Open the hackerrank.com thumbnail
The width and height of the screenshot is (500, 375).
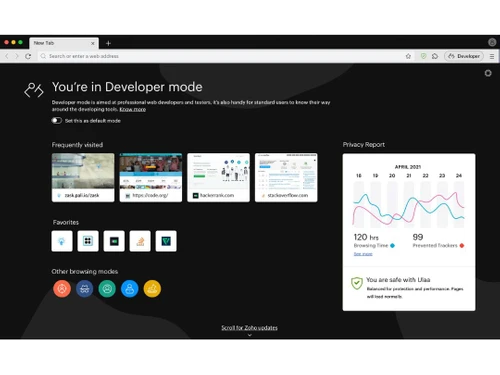point(218,178)
